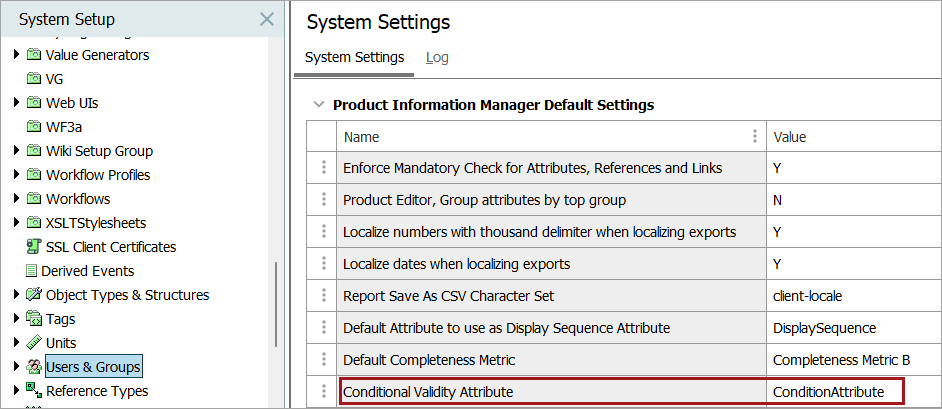Click the Conditional Validity Attribute value cell
Image resolution: width=942 pixels, height=409 pixels.
coord(835,392)
